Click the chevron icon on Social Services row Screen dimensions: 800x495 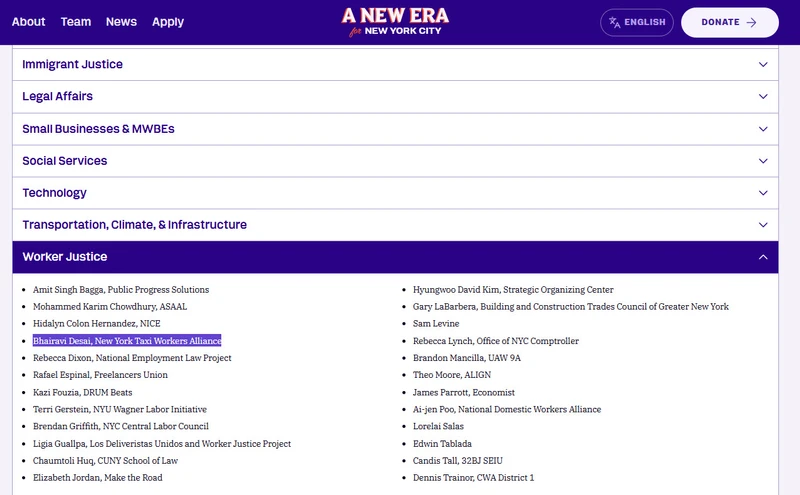(763, 161)
